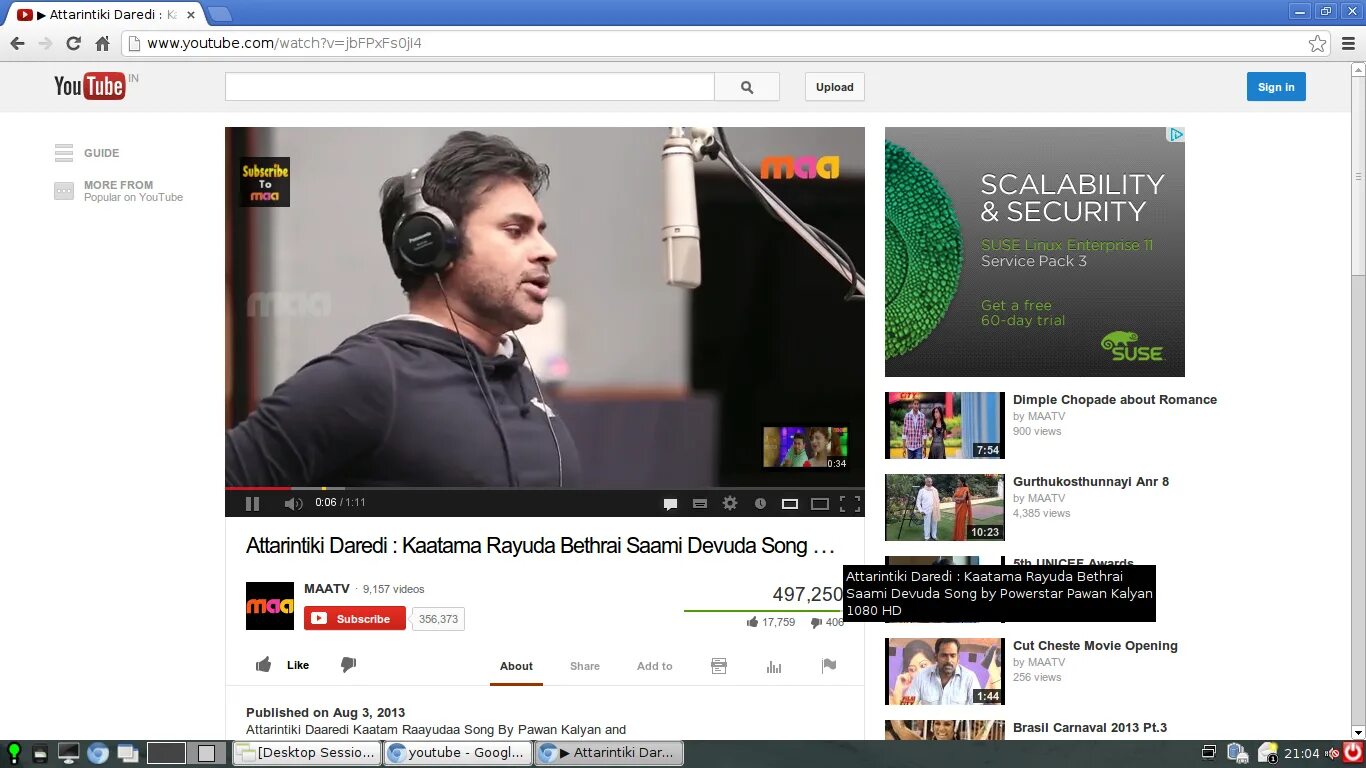Show video statistics bar-chart icon

coord(774,666)
